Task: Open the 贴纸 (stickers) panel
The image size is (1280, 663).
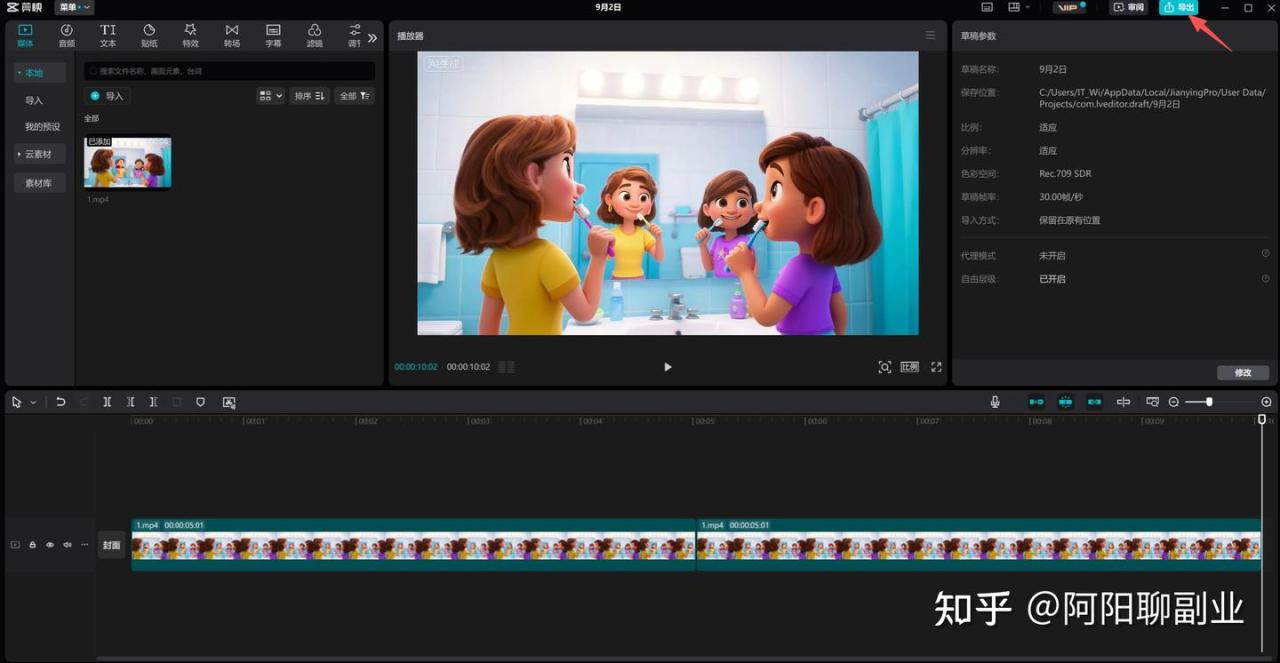Action: [149, 35]
